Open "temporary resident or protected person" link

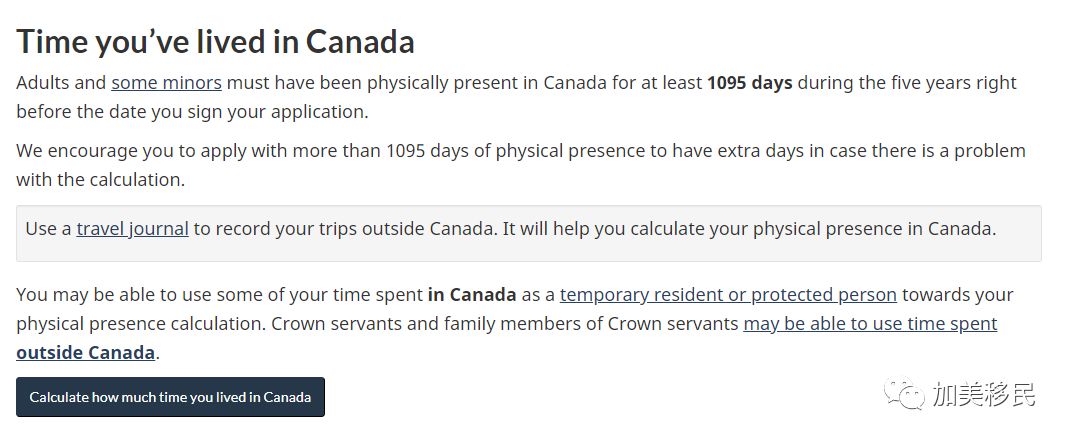tap(728, 295)
